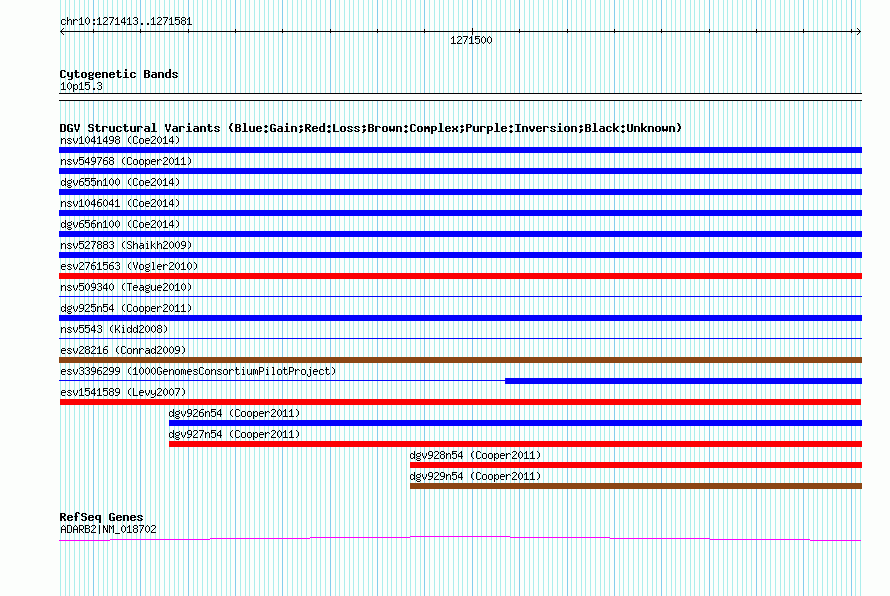Select variant label dgv927n54 (Cooper2011)

(x=234, y=434)
